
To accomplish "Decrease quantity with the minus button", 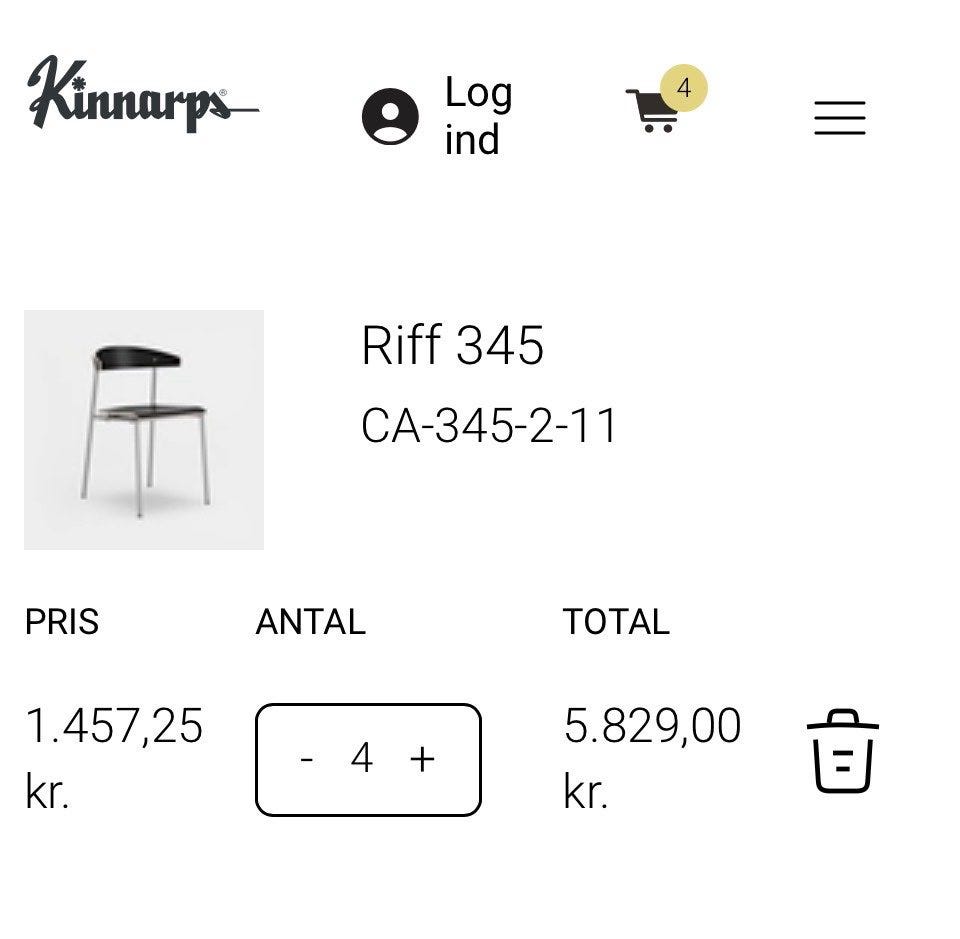I will (307, 760).
